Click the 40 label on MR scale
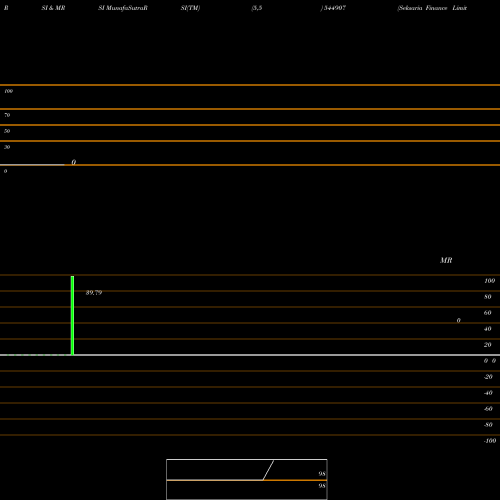500x500 pixels. [x=488, y=329]
